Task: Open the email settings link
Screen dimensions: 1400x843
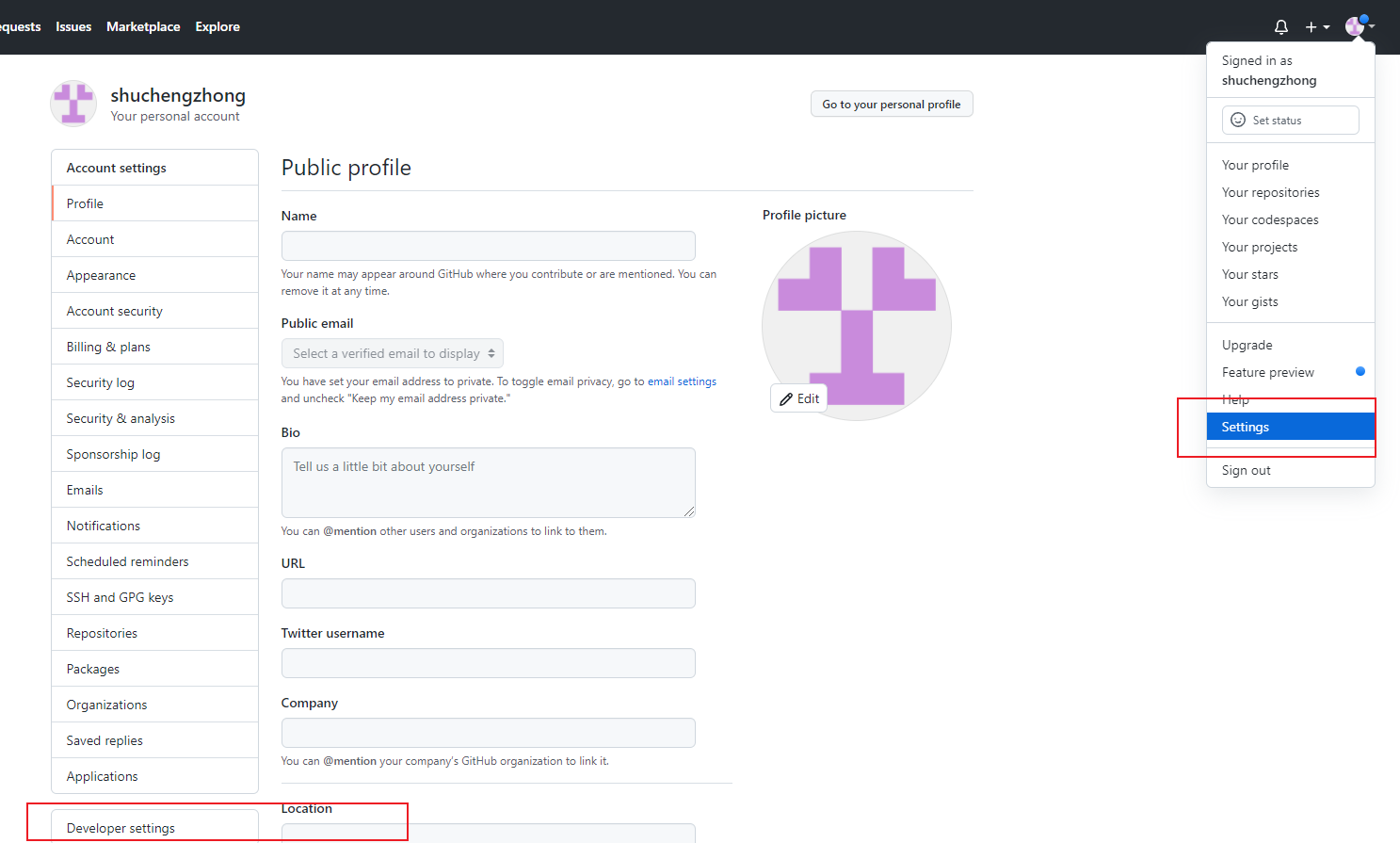Action: (x=684, y=381)
